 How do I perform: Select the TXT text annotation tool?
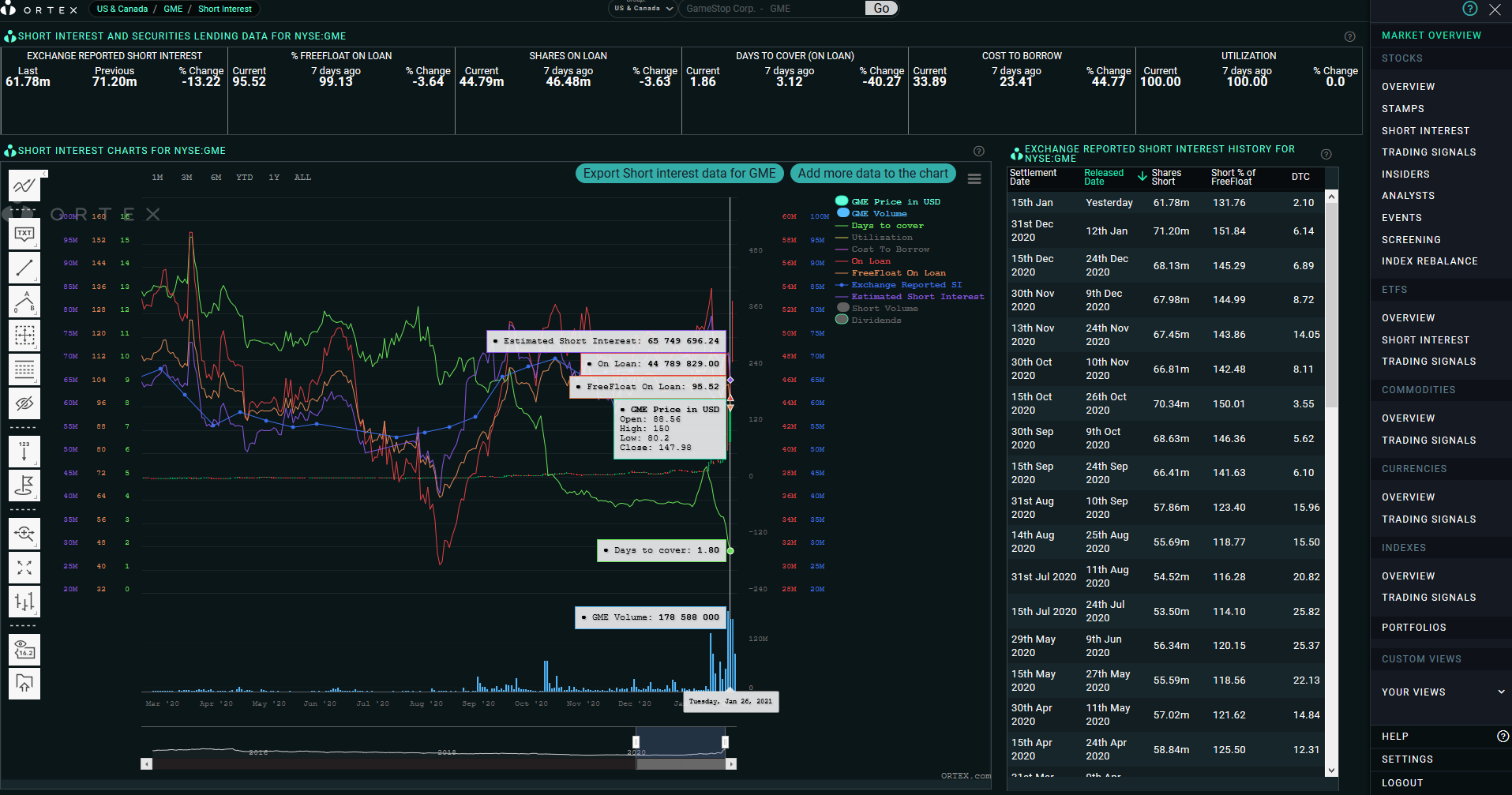coord(24,234)
